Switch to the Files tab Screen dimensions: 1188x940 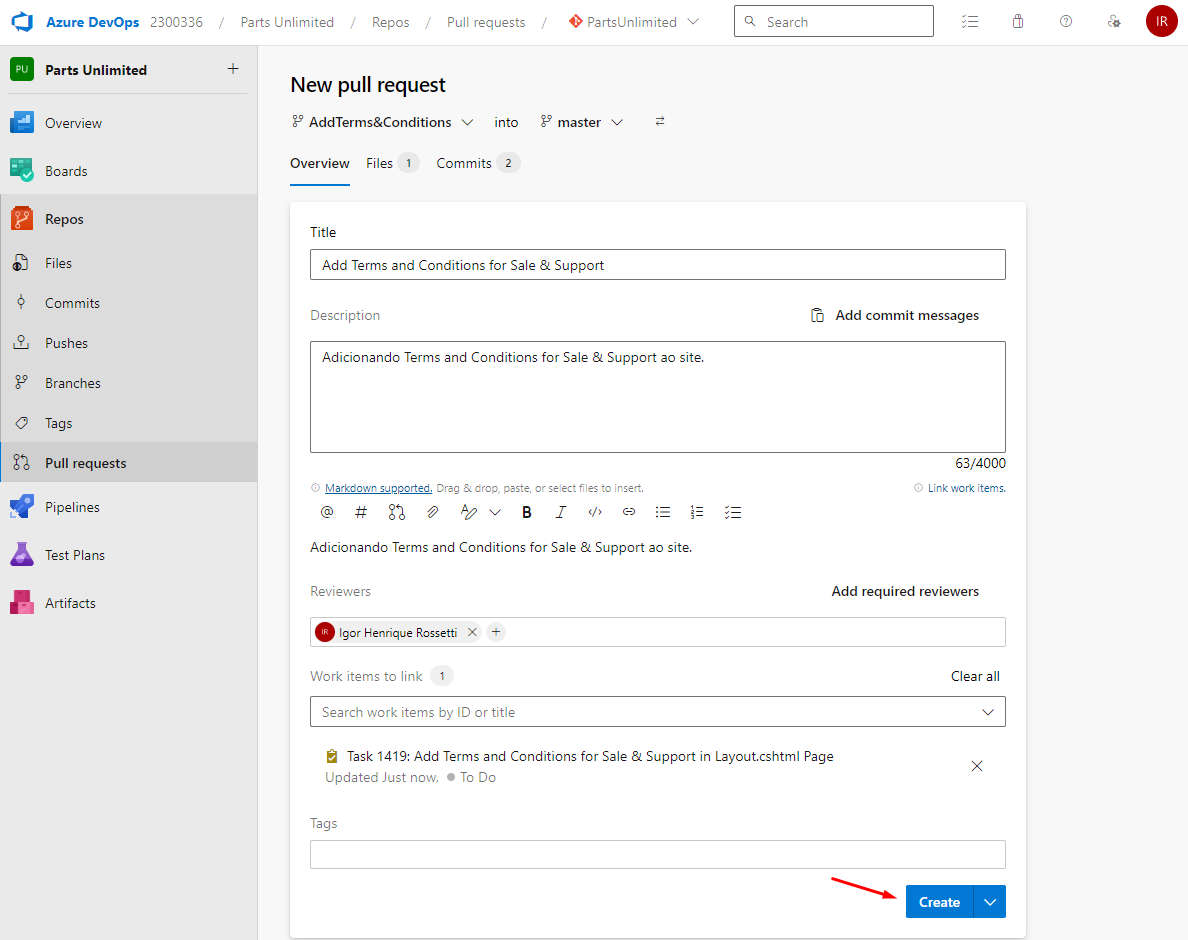392,163
